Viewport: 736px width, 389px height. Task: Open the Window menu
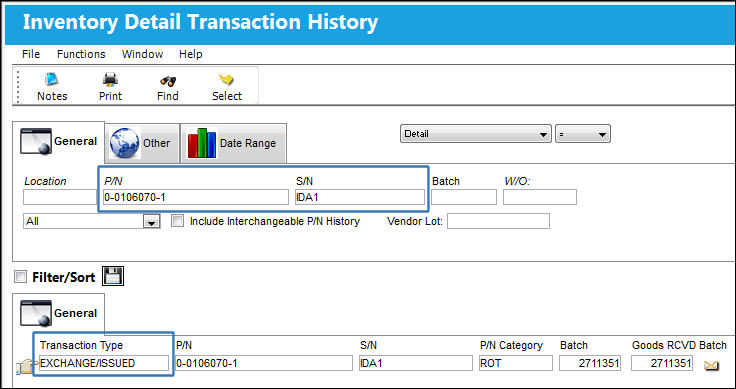[142, 54]
